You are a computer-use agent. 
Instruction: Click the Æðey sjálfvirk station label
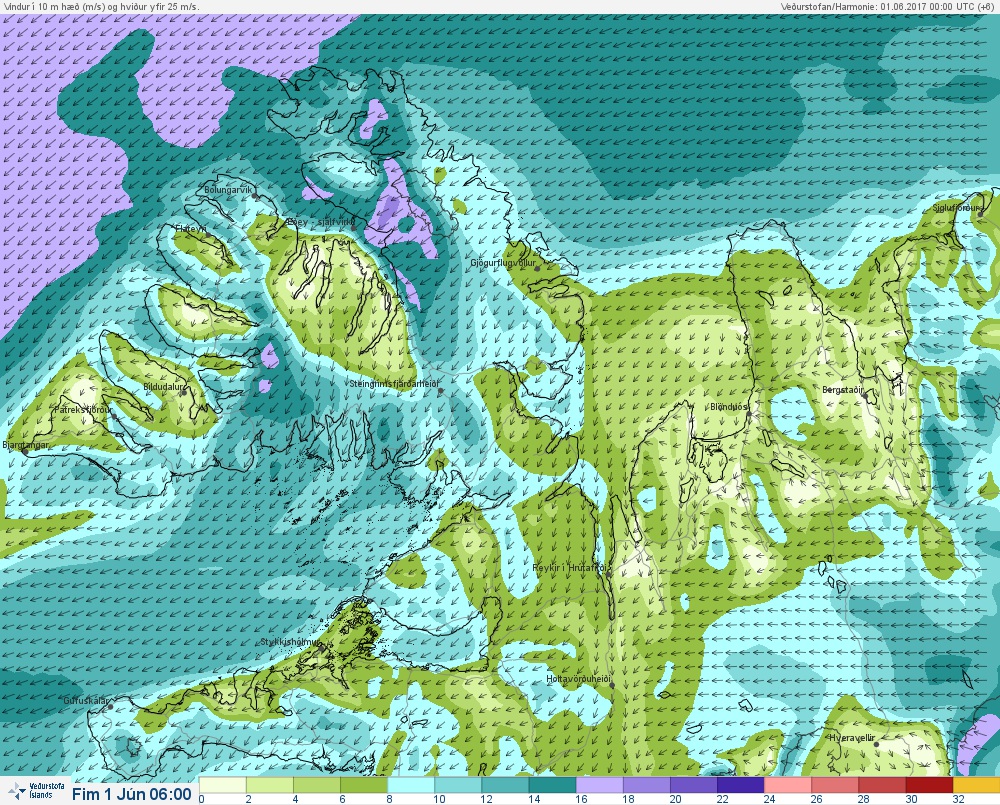pyautogui.click(x=320, y=222)
